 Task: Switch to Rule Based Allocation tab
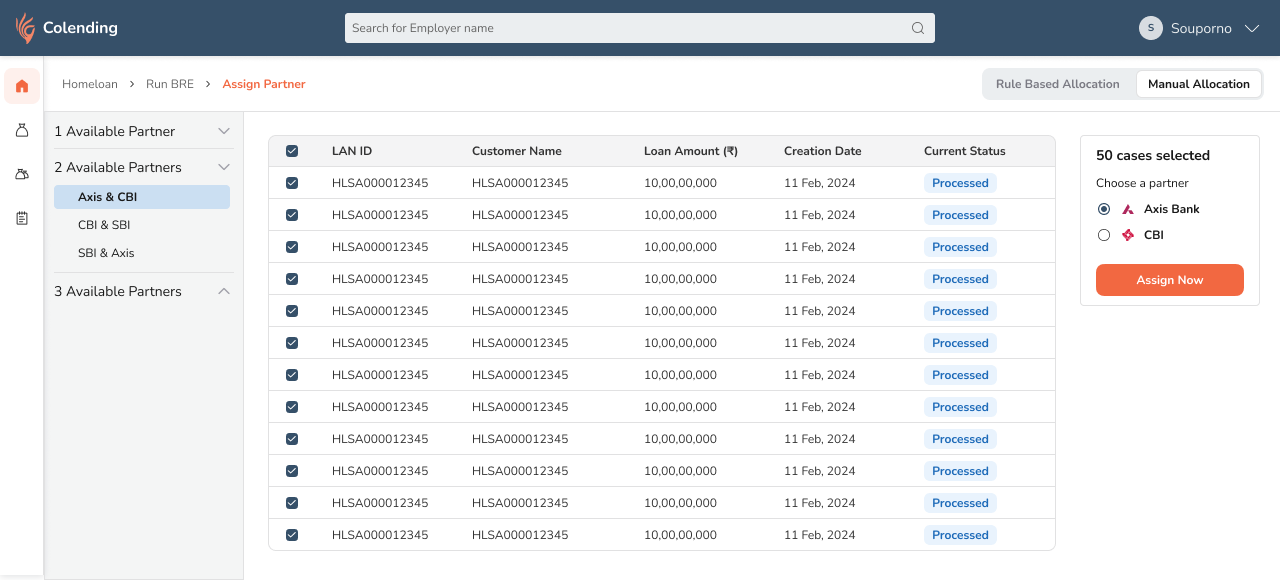click(1058, 84)
